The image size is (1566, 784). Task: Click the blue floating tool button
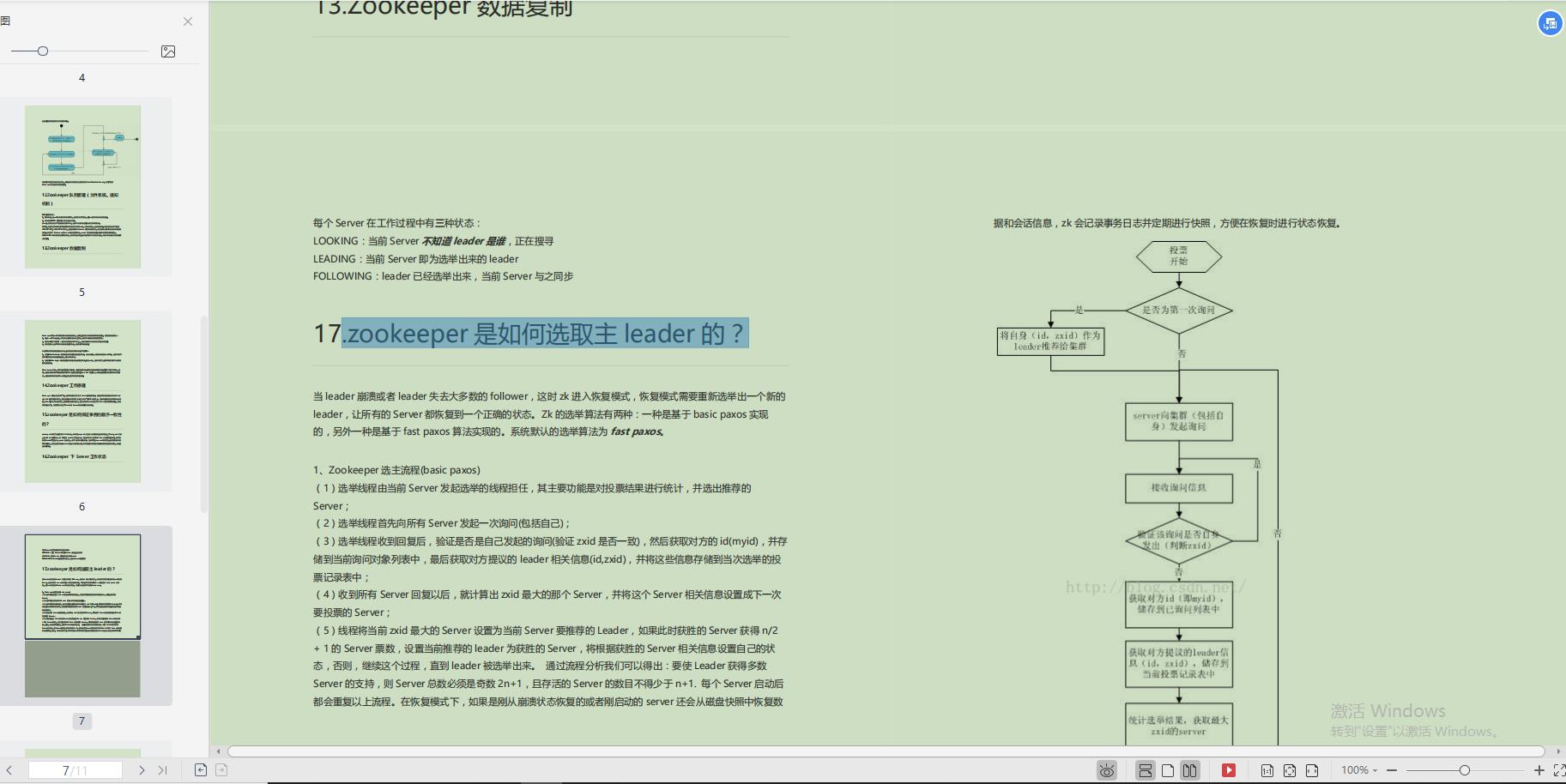coord(1550,23)
